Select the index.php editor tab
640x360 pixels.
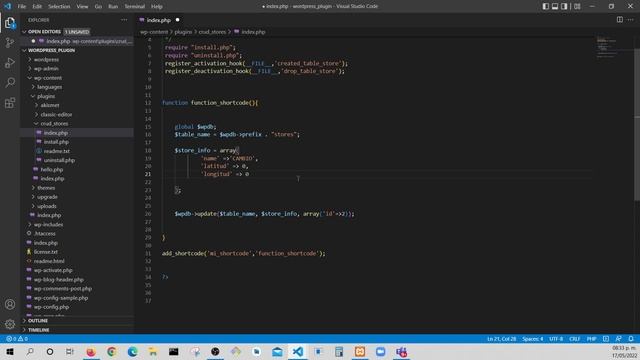[159, 20]
